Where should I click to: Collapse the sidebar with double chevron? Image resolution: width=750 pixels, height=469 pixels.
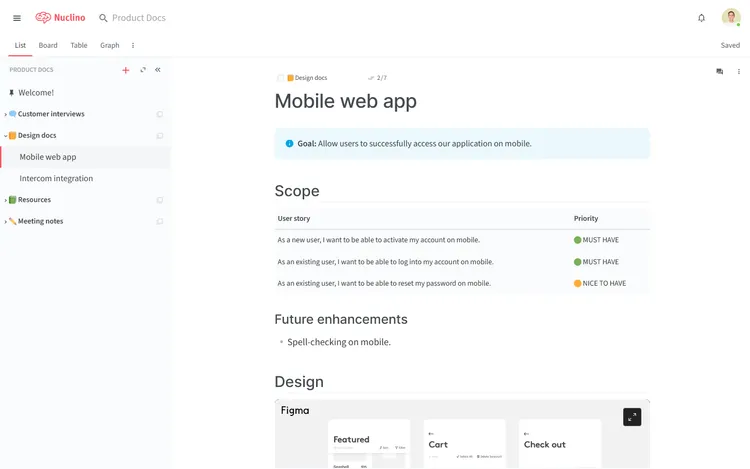[158, 70]
